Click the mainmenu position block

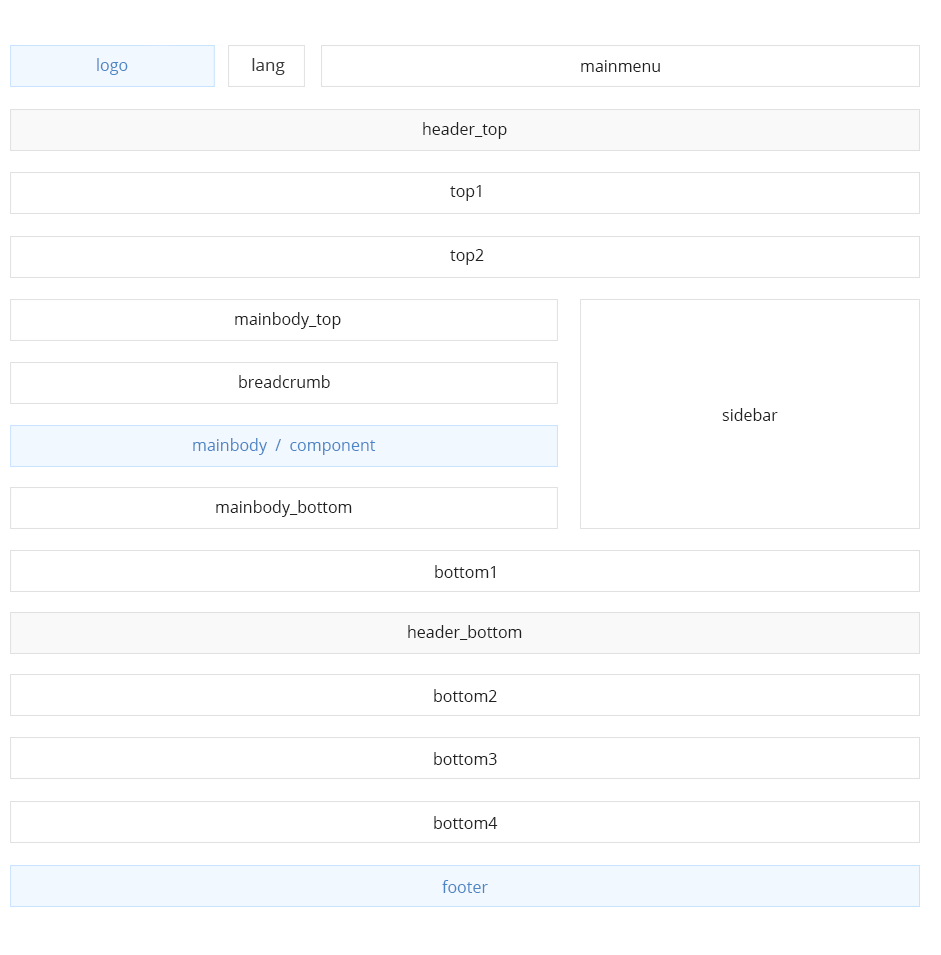tap(620, 66)
